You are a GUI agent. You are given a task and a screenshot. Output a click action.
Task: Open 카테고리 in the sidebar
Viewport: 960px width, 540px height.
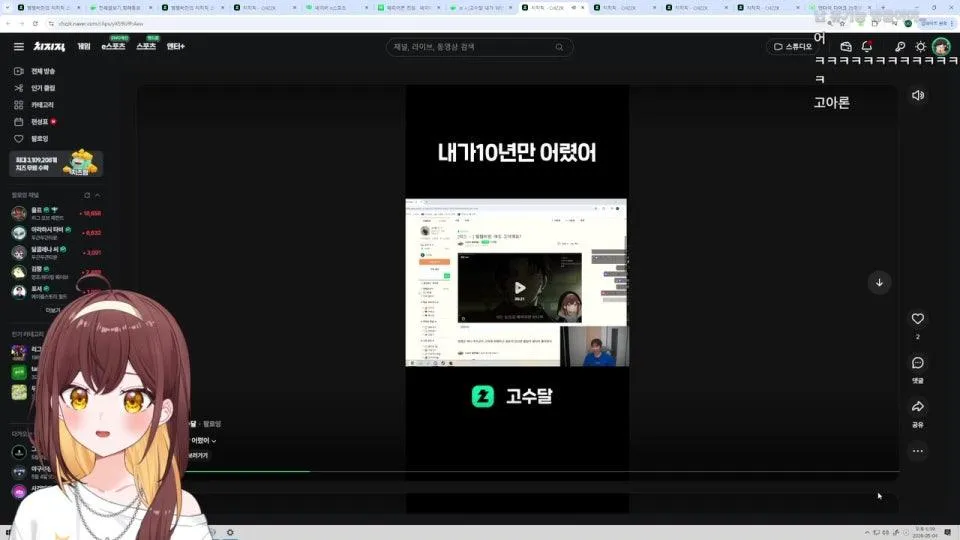34,105
